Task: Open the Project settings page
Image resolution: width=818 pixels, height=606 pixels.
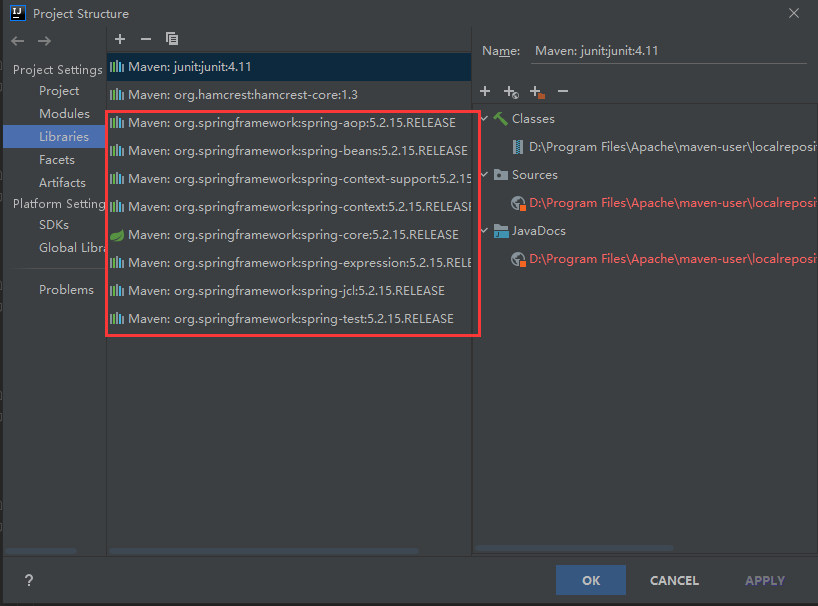Action: [x=59, y=91]
